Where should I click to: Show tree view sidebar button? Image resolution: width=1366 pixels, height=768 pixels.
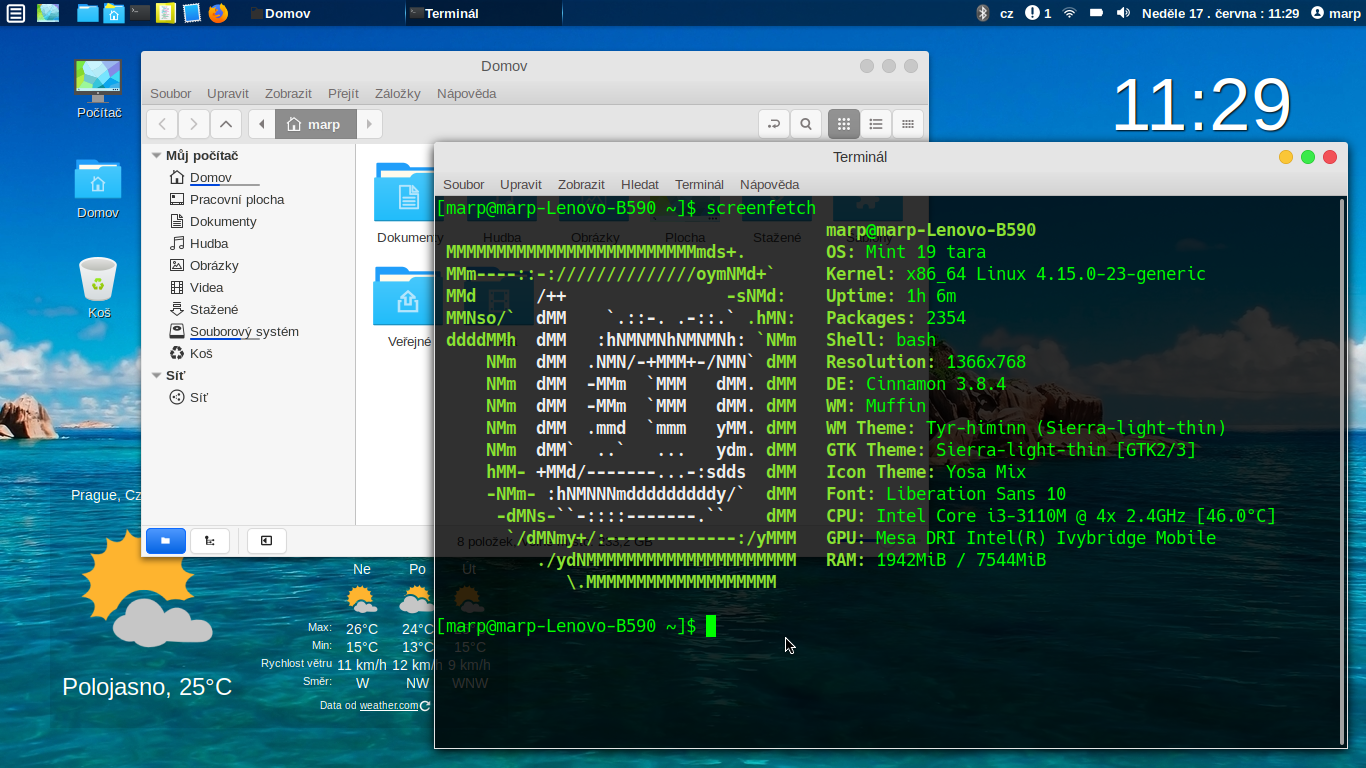pyautogui.click(x=210, y=541)
